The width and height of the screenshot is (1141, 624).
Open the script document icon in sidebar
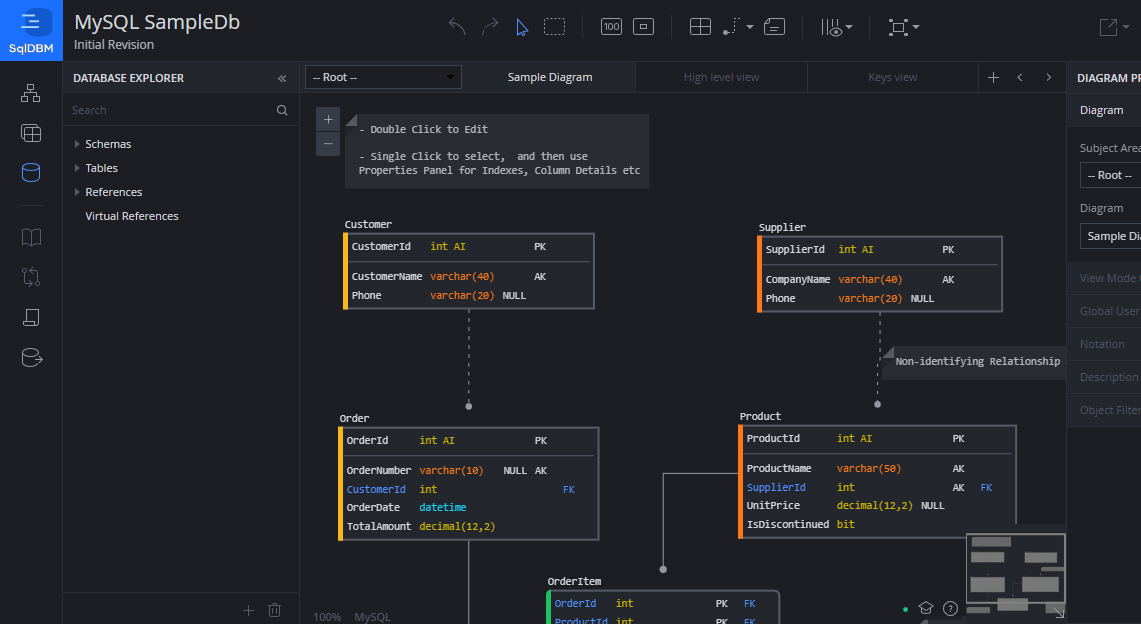(31, 317)
